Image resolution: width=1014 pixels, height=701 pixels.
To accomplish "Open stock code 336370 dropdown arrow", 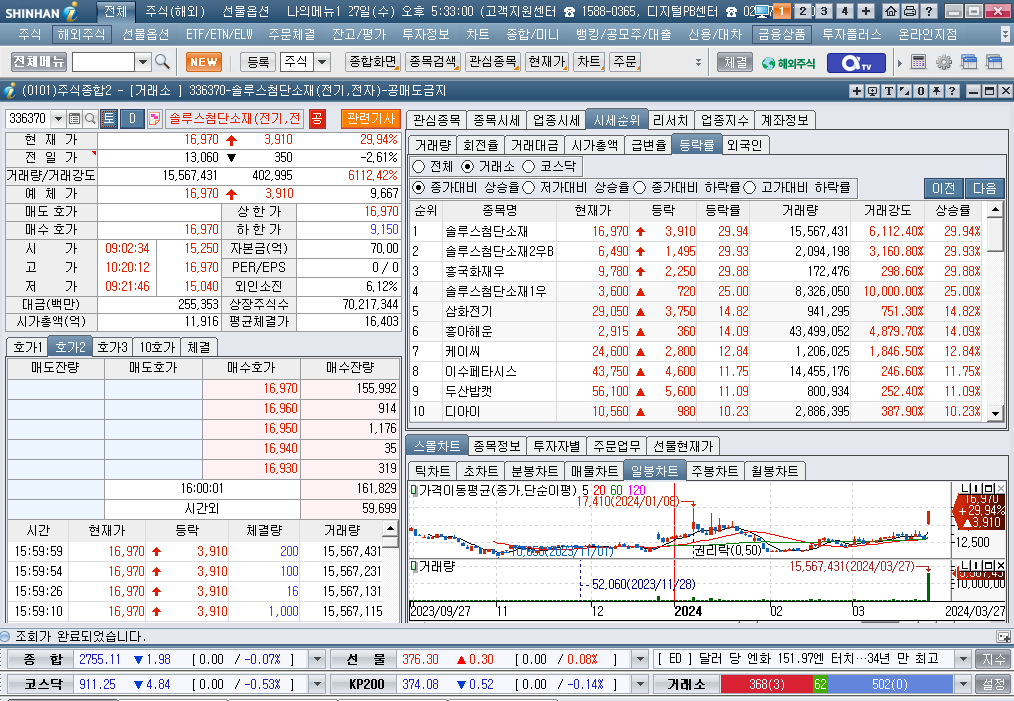I will (58, 118).
